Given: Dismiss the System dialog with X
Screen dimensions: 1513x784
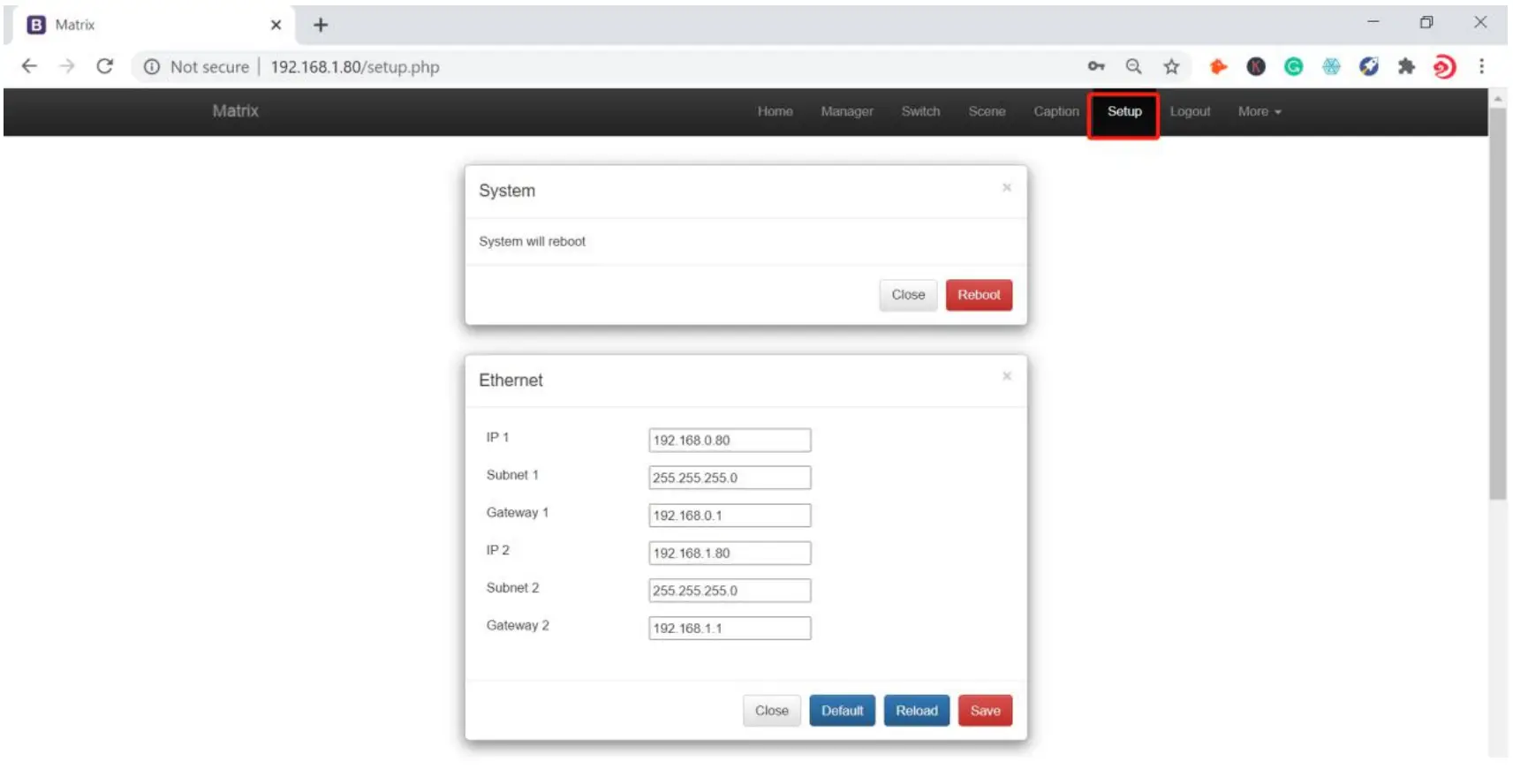Looking at the screenshot, I should (x=1006, y=187).
